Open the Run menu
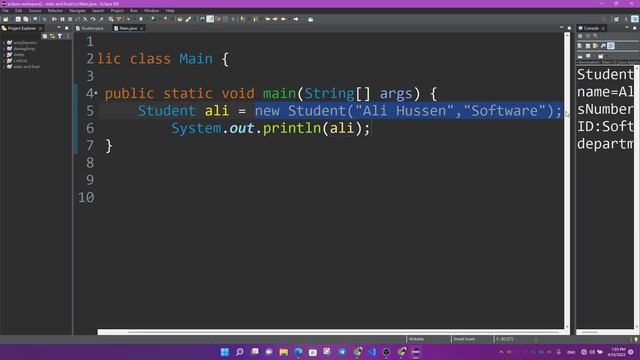Viewport: 640px width, 360px height. pyautogui.click(x=133, y=11)
